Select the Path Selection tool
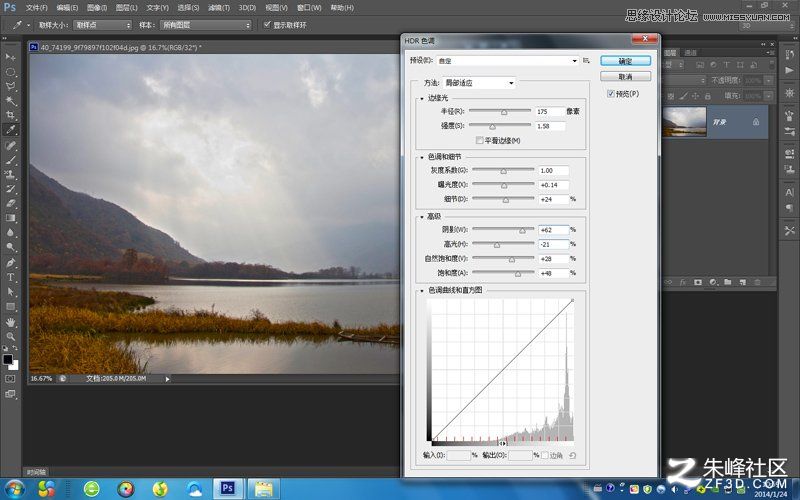 tap(10, 292)
